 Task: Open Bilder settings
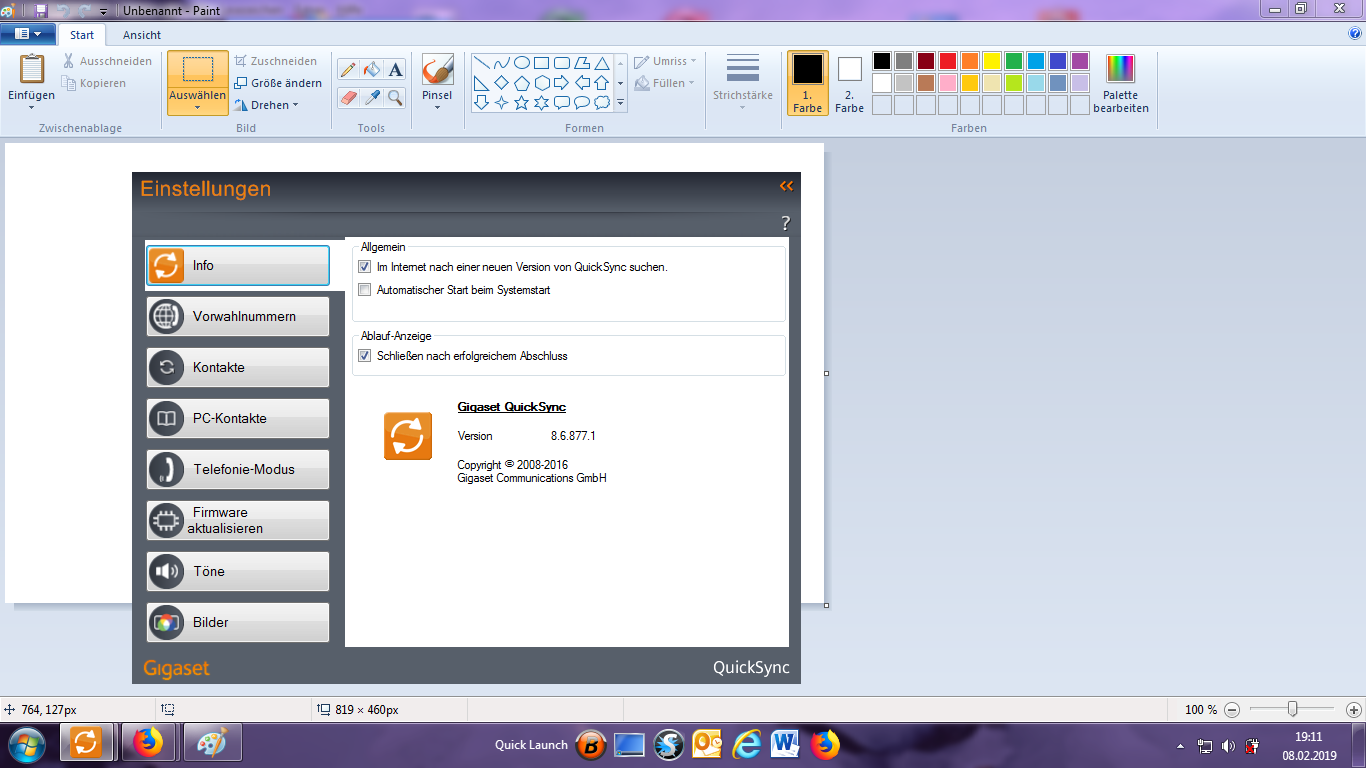pyautogui.click(x=238, y=623)
